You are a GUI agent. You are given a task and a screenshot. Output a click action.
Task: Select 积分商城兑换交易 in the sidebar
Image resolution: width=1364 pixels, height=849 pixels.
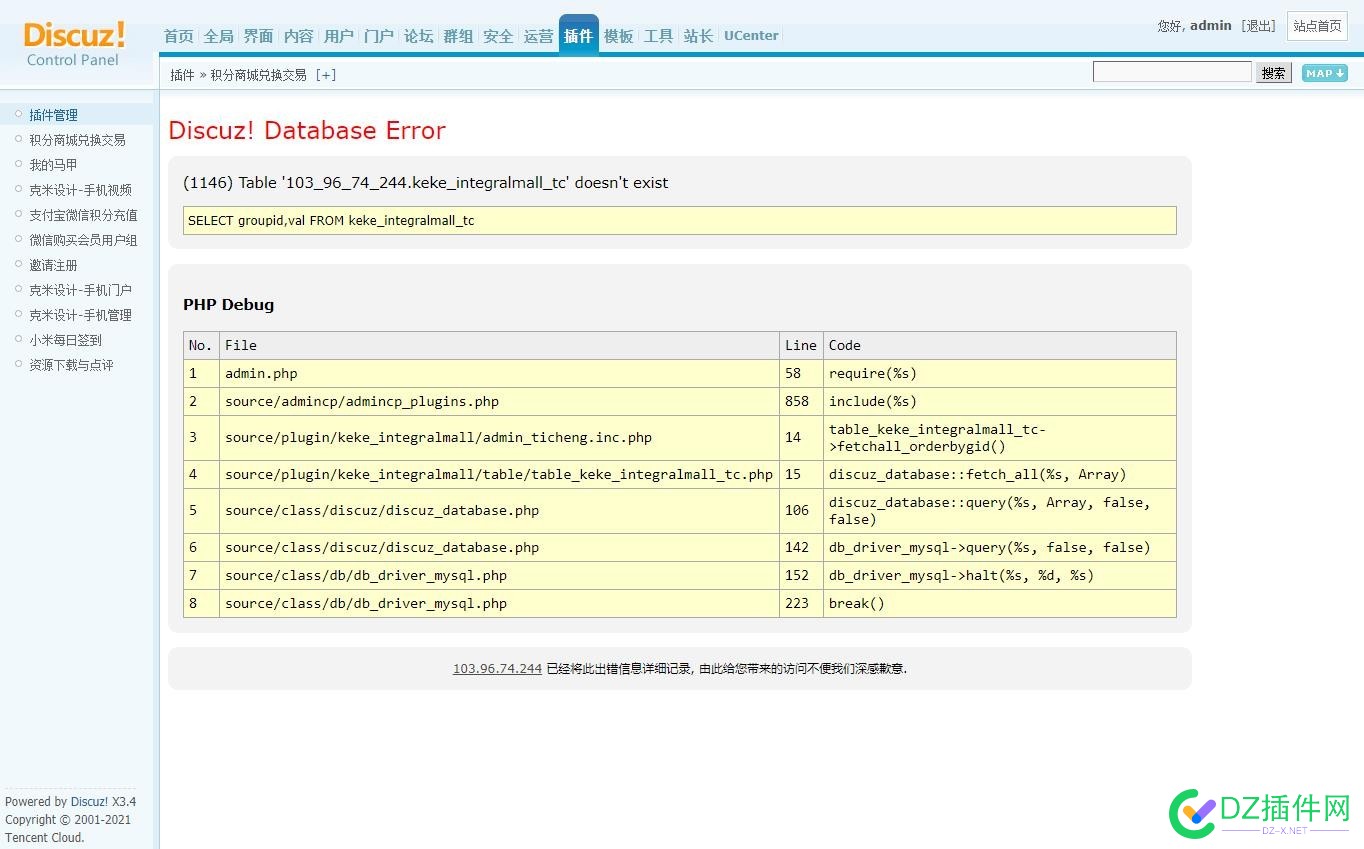point(77,140)
